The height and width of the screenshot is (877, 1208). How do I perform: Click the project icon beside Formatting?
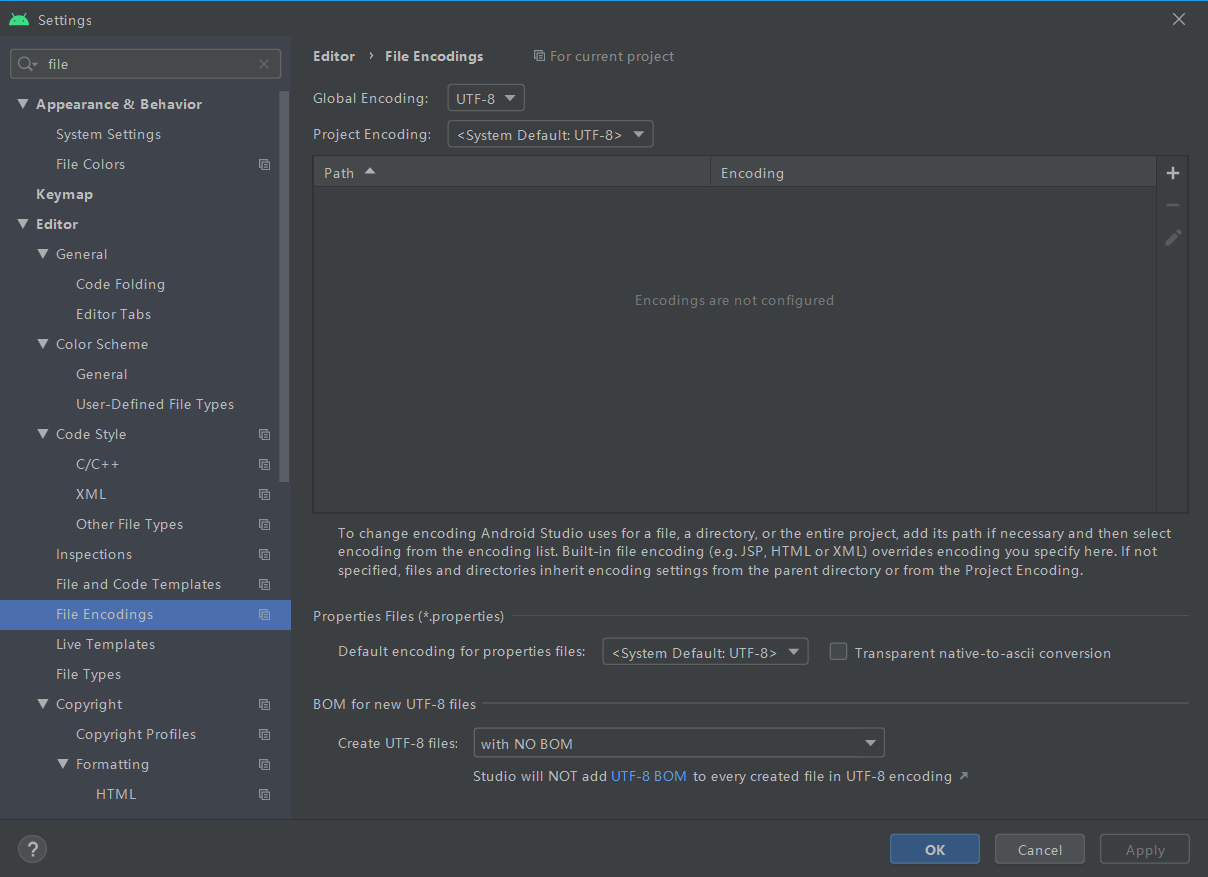click(x=264, y=764)
